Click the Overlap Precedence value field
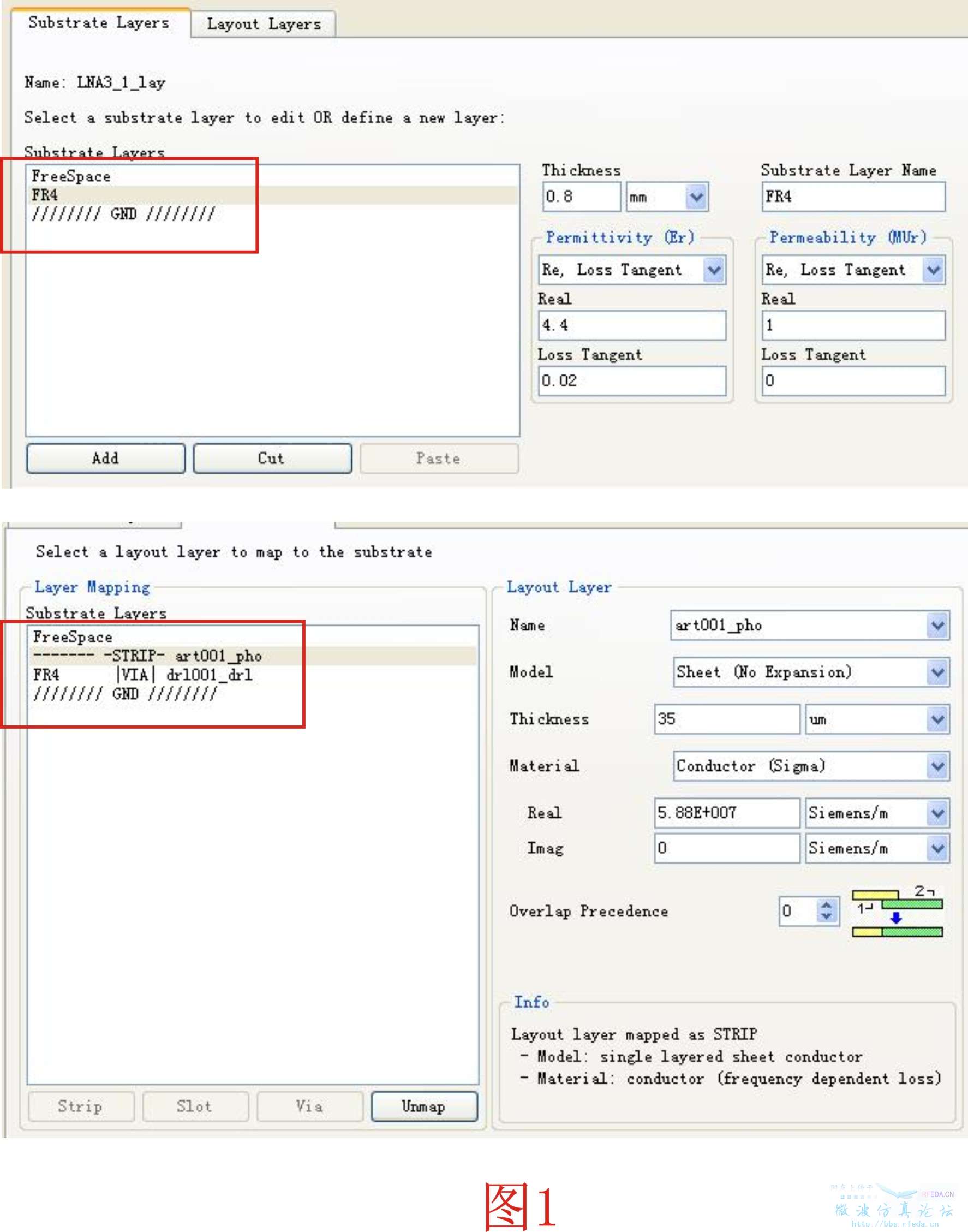 point(798,911)
